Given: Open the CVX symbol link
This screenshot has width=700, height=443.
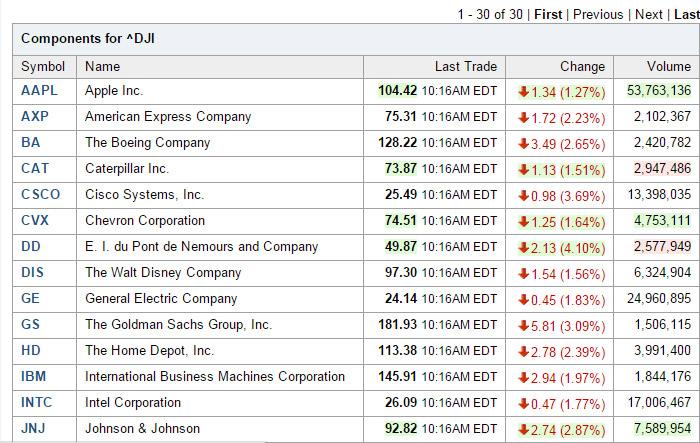Looking at the screenshot, I should click(x=35, y=221).
